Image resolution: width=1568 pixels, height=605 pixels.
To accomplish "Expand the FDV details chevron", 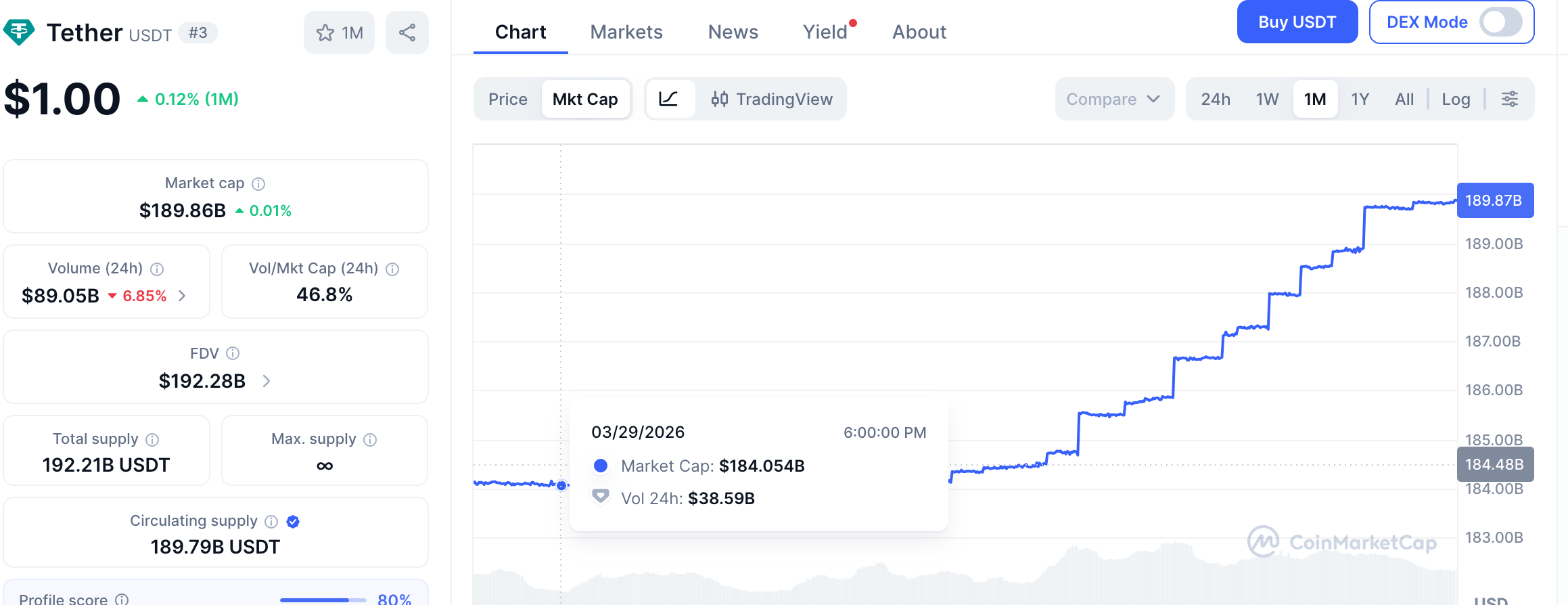I will pyautogui.click(x=267, y=381).
